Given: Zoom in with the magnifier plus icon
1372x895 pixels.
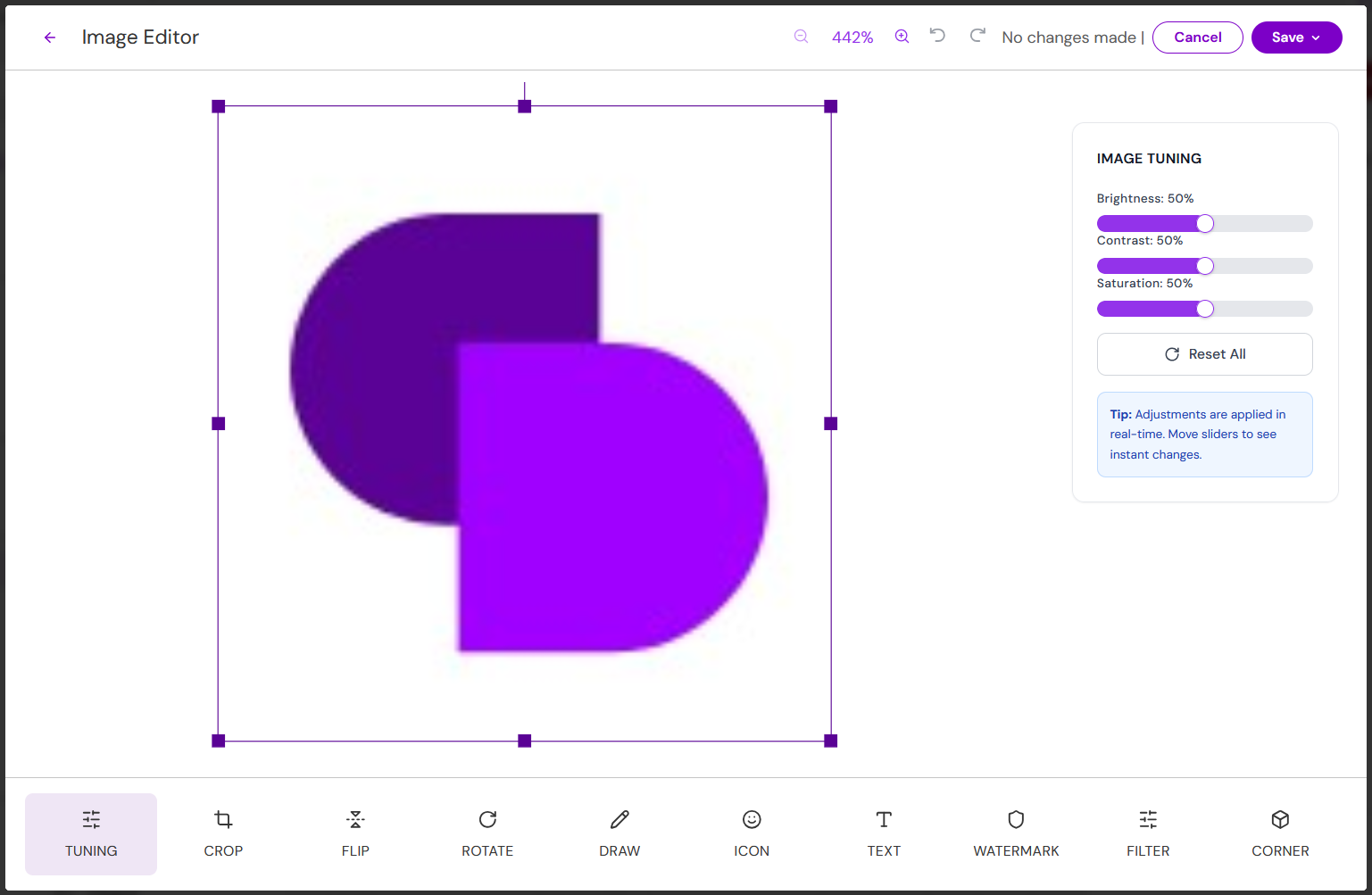Looking at the screenshot, I should coord(902,37).
